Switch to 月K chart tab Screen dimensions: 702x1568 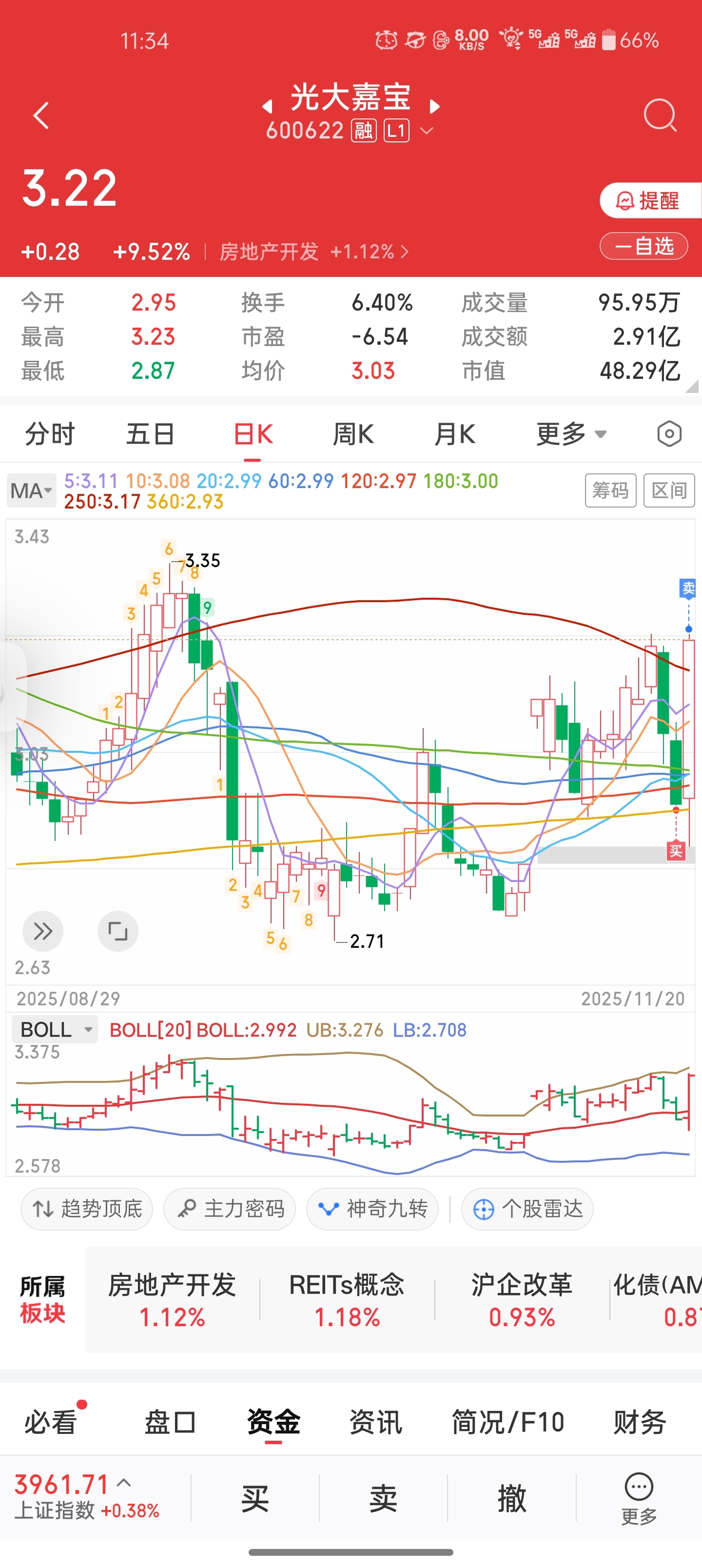click(454, 434)
